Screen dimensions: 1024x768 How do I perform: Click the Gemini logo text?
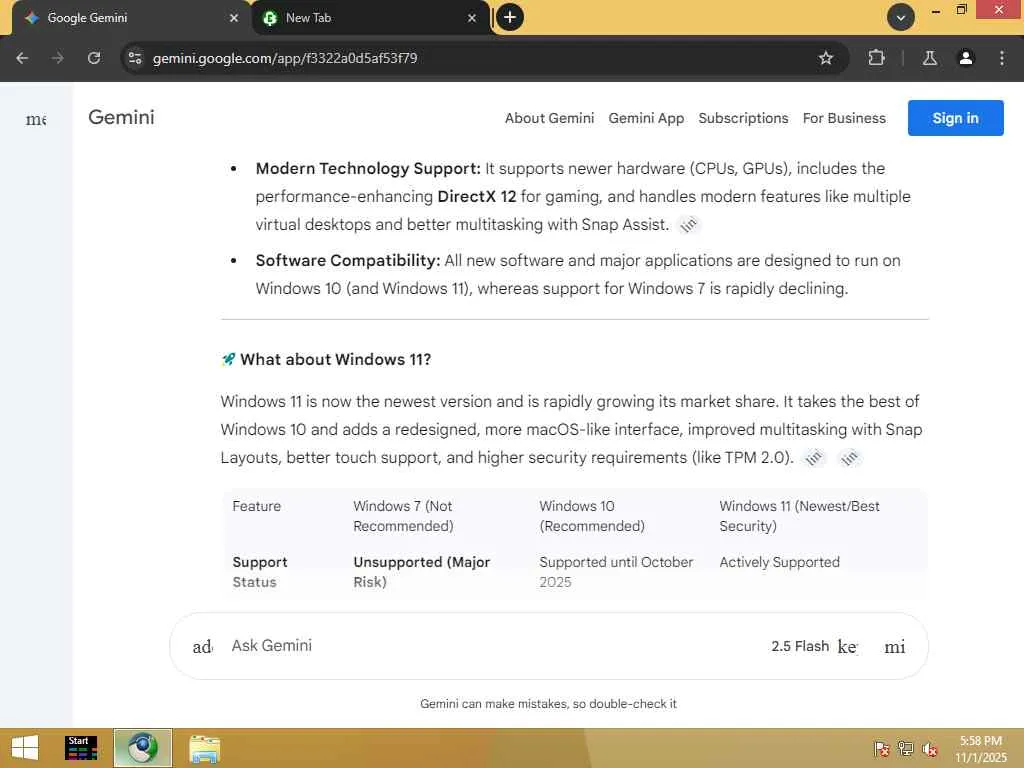[x=121, y=118]
